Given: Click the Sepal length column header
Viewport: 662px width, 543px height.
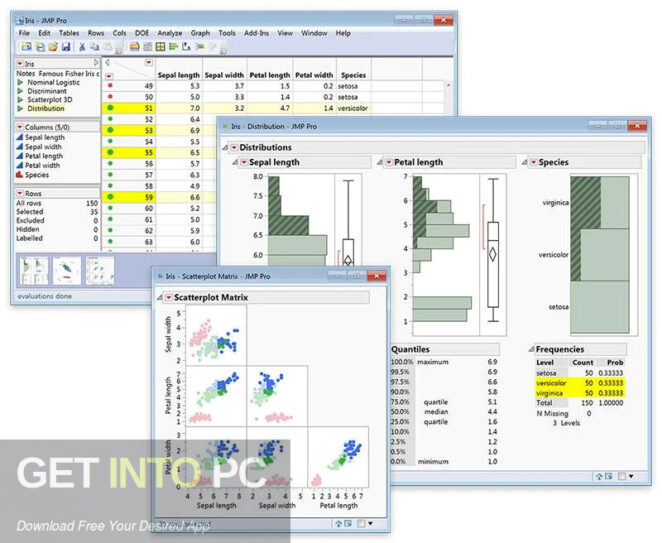Looking at the screenshot, I should click(x=179, y=75).
